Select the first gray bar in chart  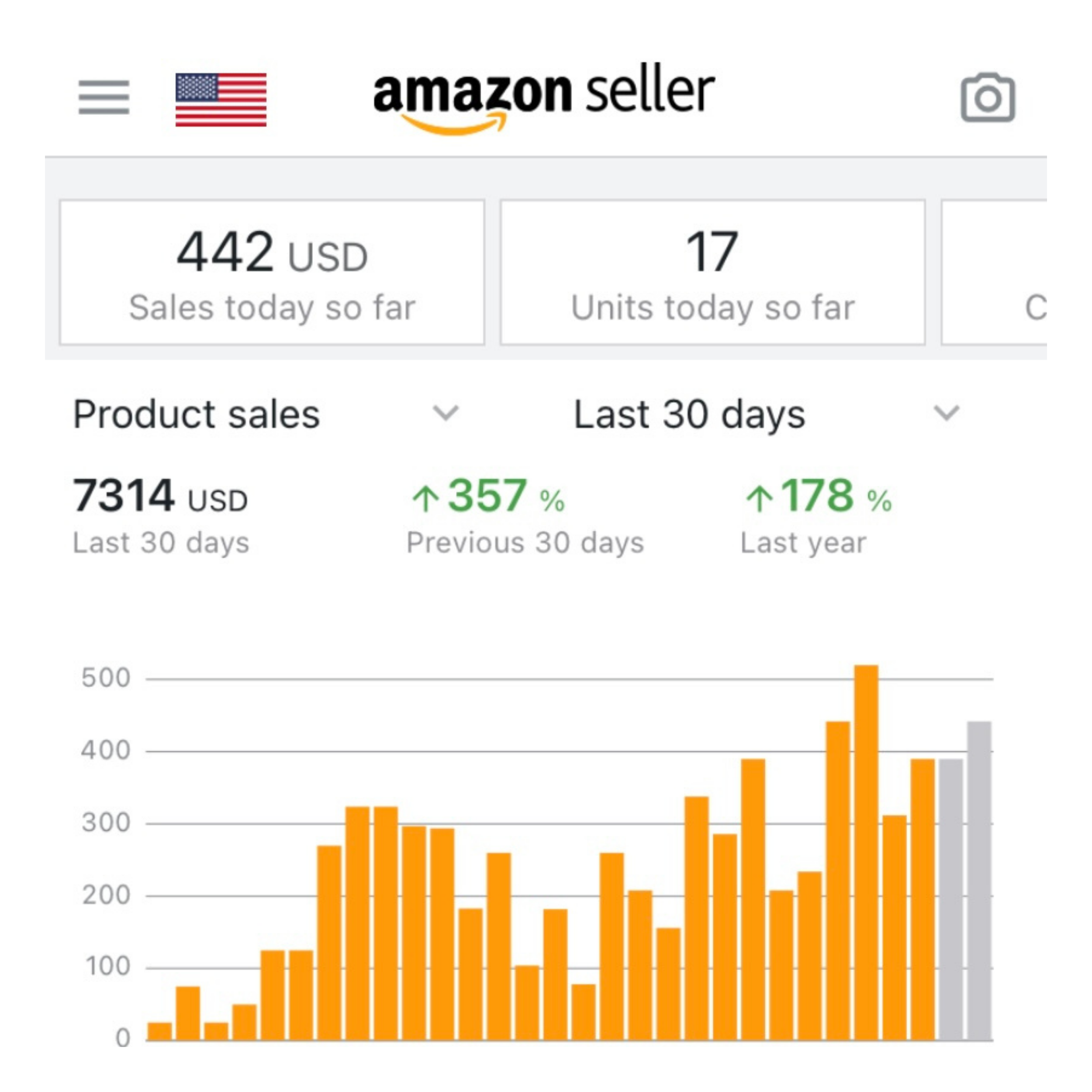pos(951,898)
